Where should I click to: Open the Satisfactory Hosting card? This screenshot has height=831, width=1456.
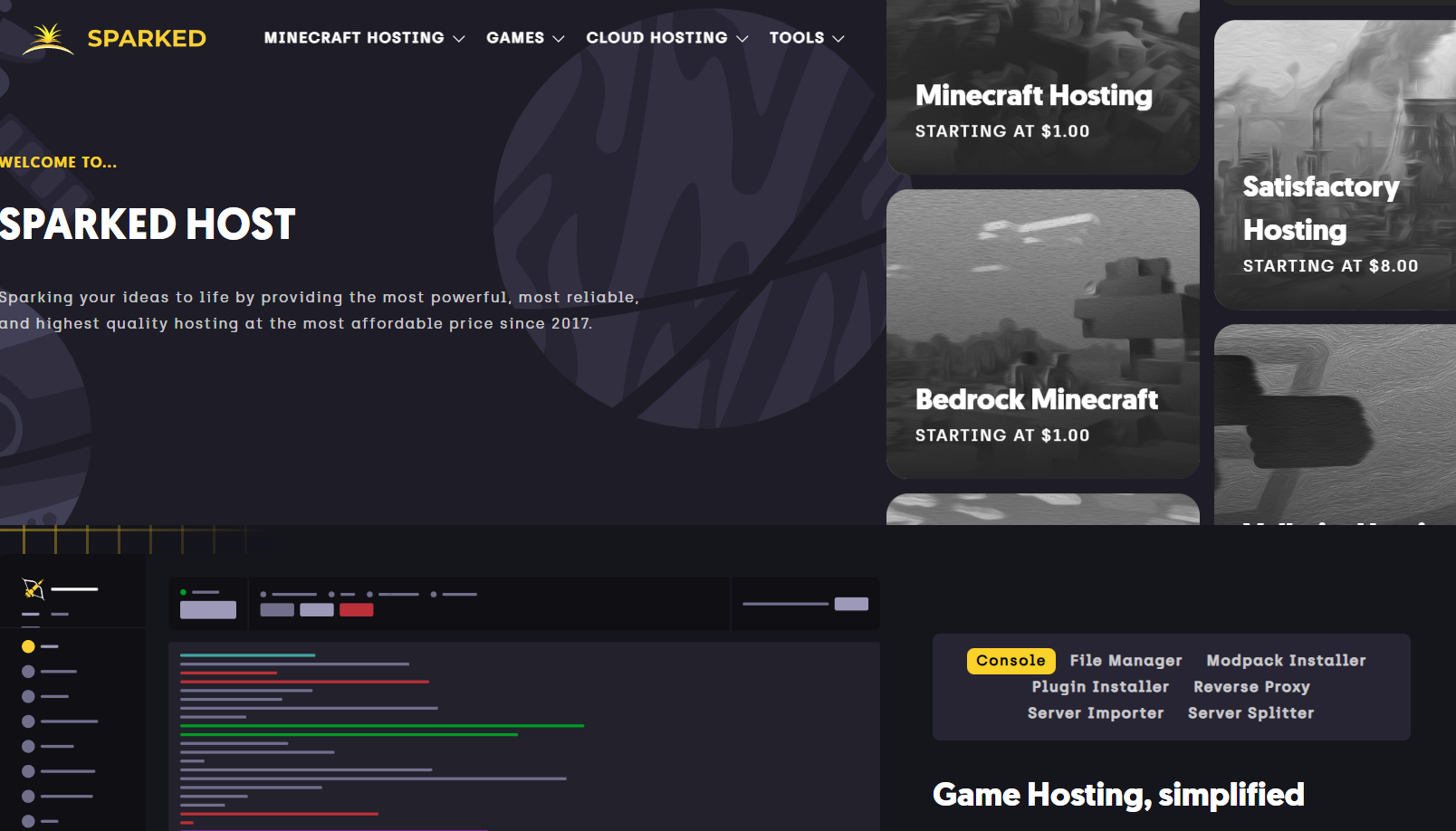tap(1335, 165)
